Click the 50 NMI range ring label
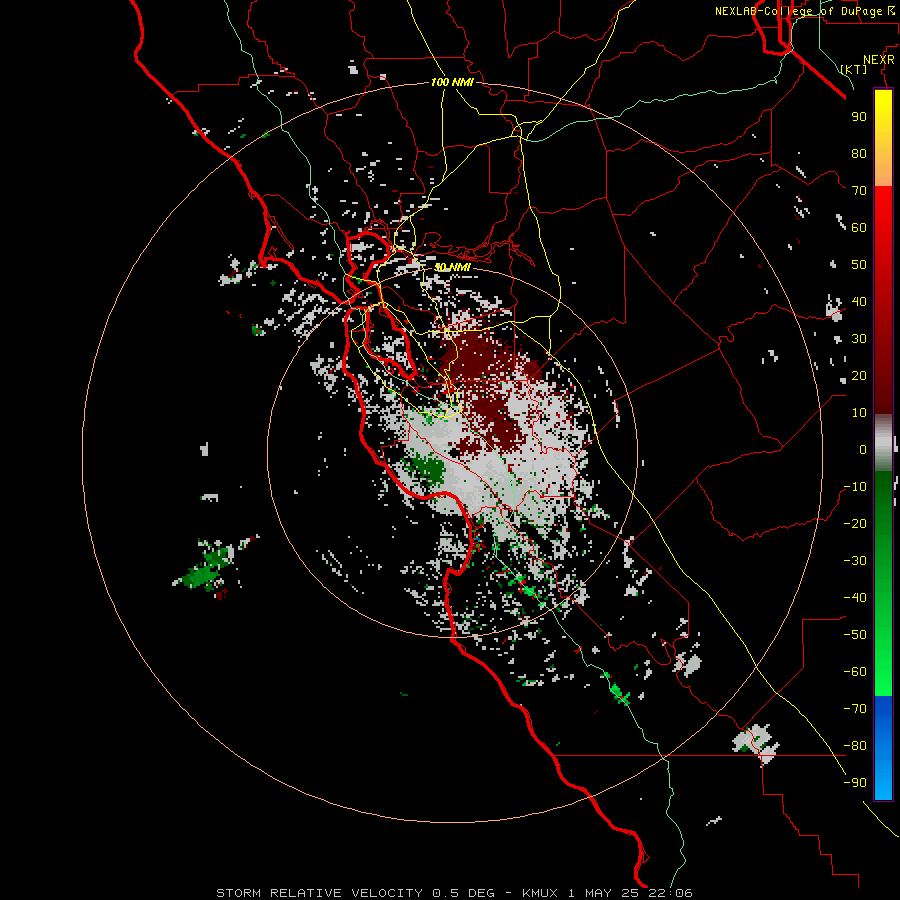Screen dimensions: 900x900 (452, 267)
